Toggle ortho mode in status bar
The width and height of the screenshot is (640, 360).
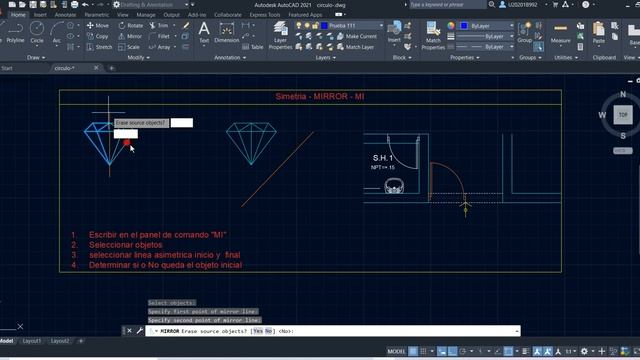coord(452,351)
